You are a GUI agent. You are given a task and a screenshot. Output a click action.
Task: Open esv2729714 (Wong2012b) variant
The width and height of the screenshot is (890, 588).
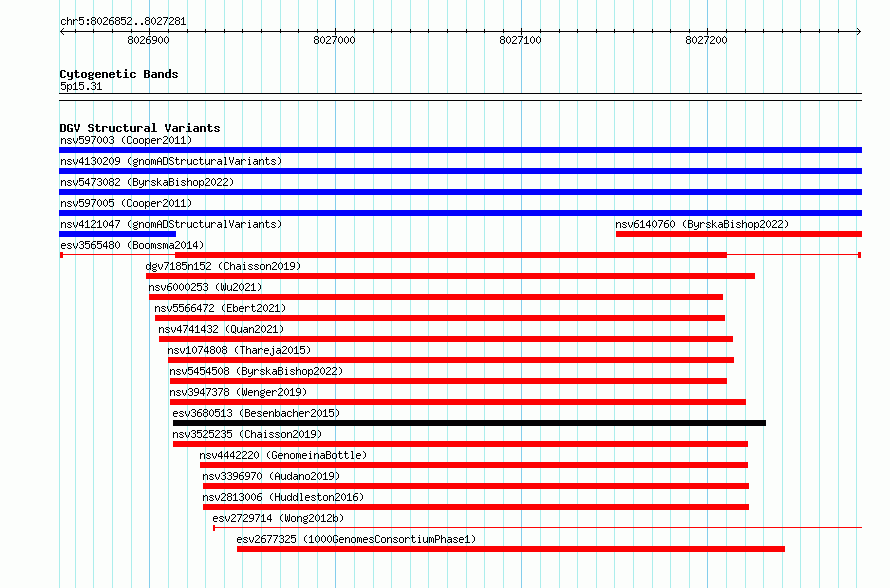(278, 518)
